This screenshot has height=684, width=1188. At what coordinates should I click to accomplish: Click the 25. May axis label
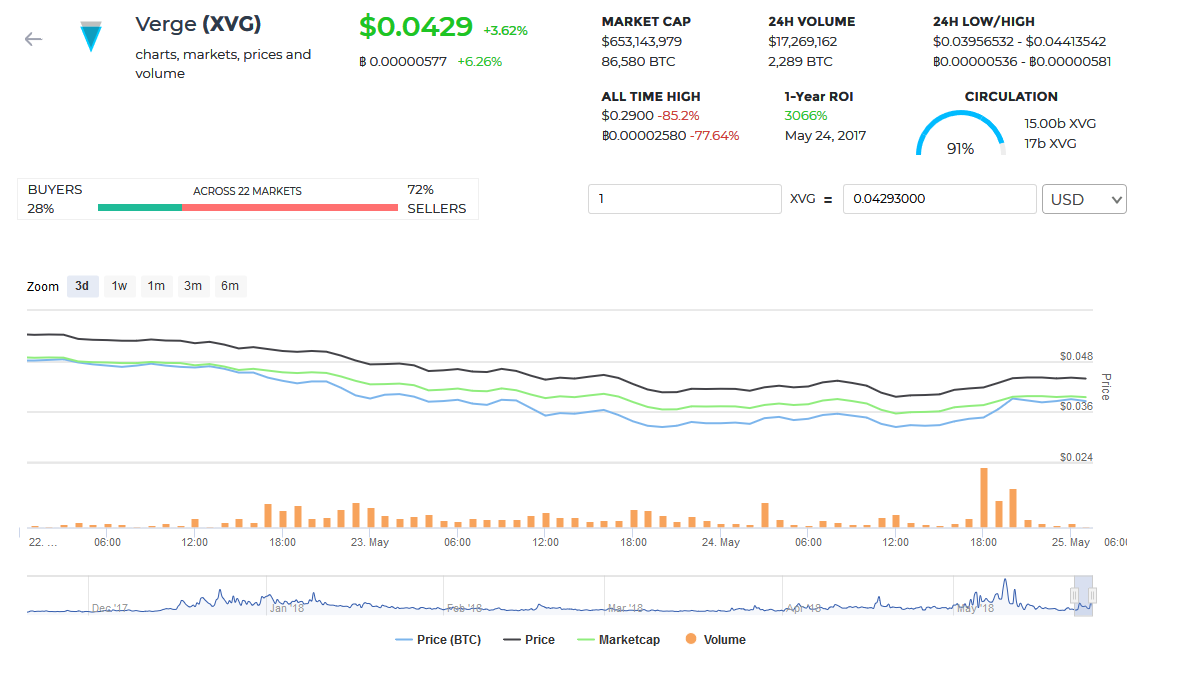1071,542
